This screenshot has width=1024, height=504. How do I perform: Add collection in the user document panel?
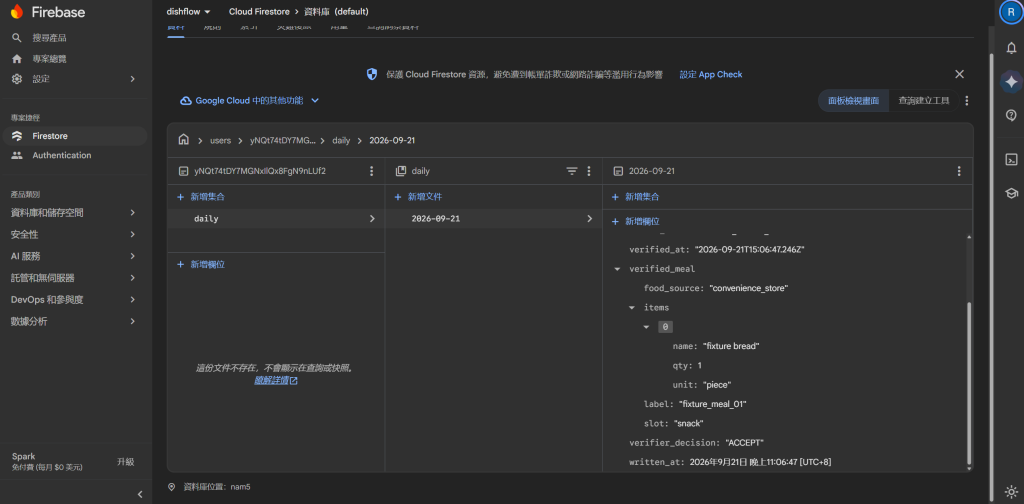(x=200, y=197)
